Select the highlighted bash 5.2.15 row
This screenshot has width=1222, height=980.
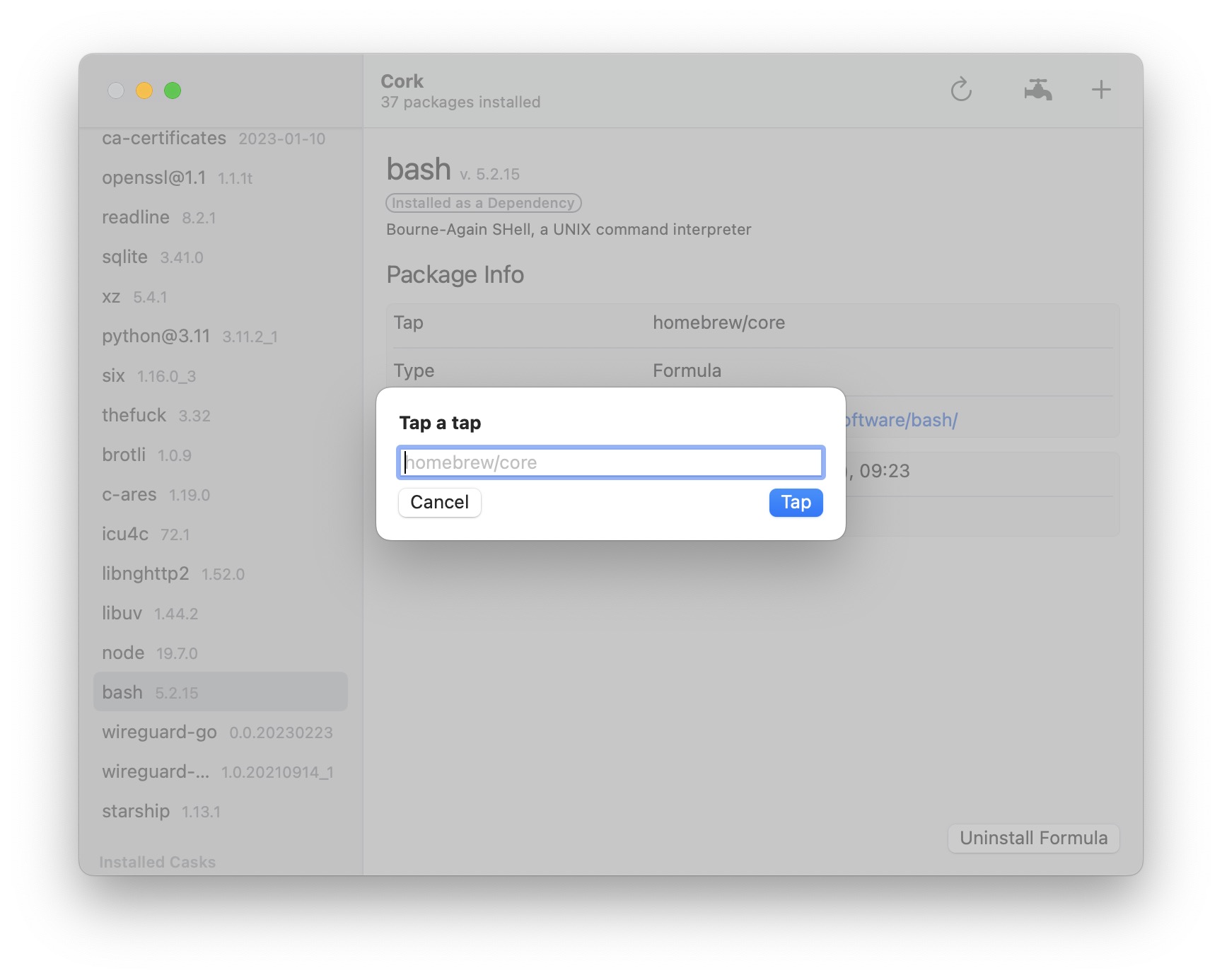(x=221, y=692)
